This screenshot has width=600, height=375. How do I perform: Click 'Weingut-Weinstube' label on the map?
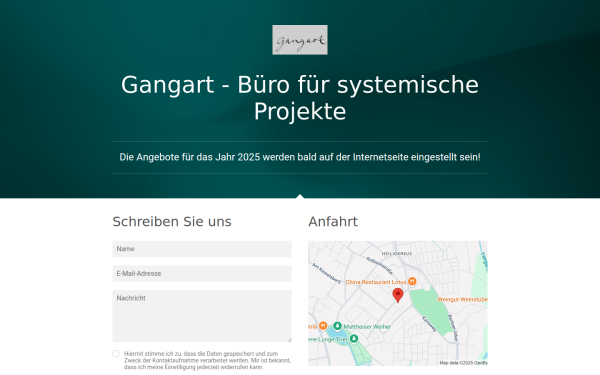tap(462, 299)
